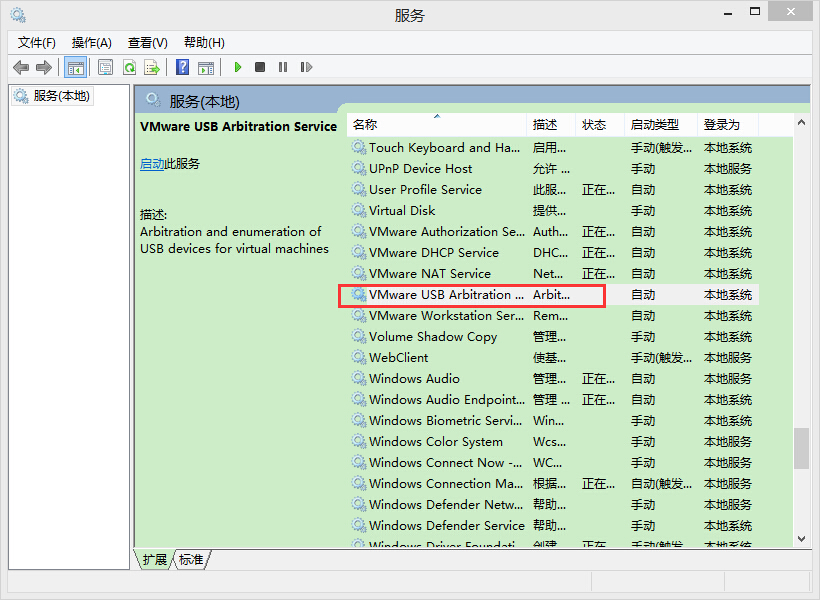This screenshot has height=600, width=820.
Task: Click the vertical scrollbar's up arrow
Action: pyautogui.click(x=801, y=124)
